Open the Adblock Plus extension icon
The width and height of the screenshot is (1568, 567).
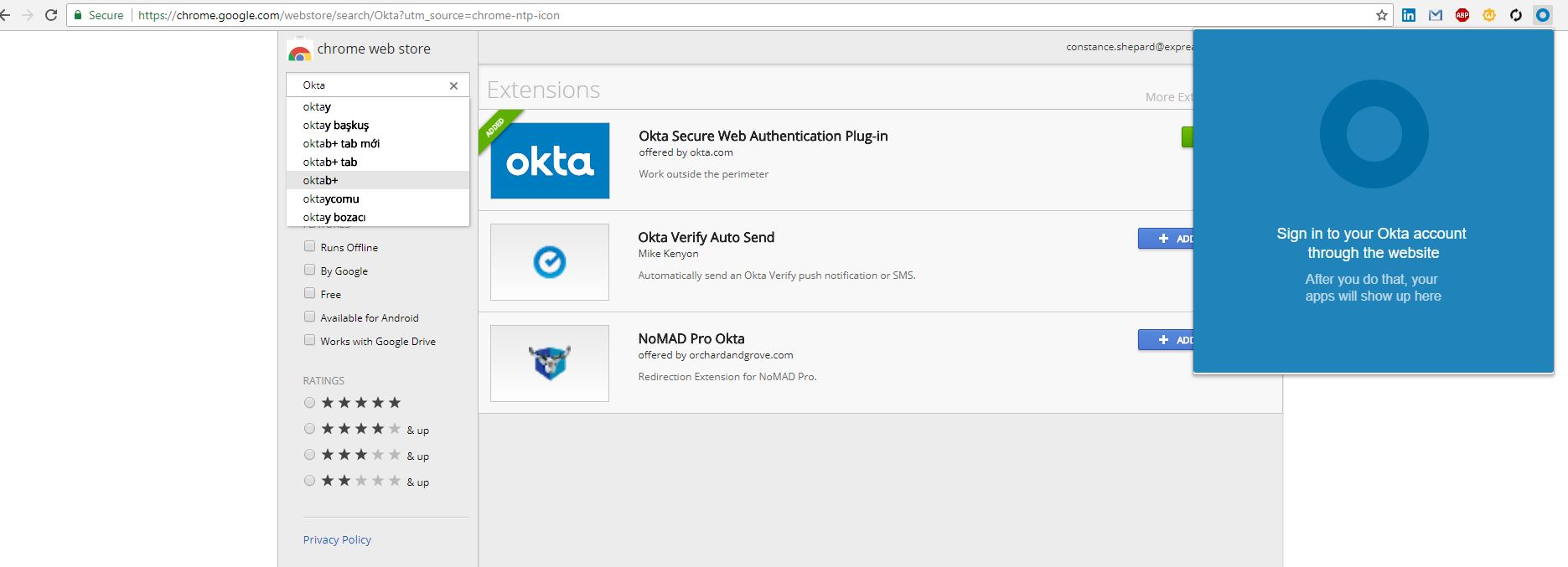[x=1462, y=15]
